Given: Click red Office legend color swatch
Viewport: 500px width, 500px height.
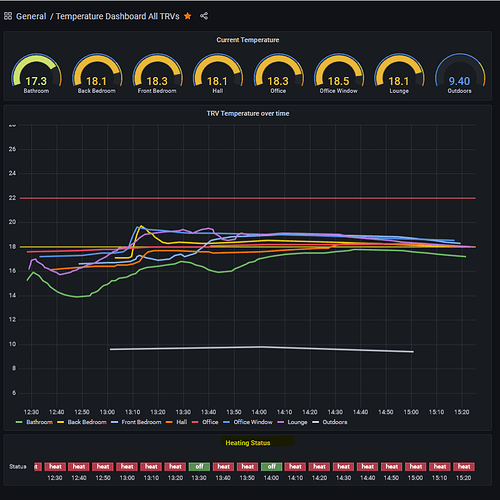Looking at the screenshot, I should (195, 422).
